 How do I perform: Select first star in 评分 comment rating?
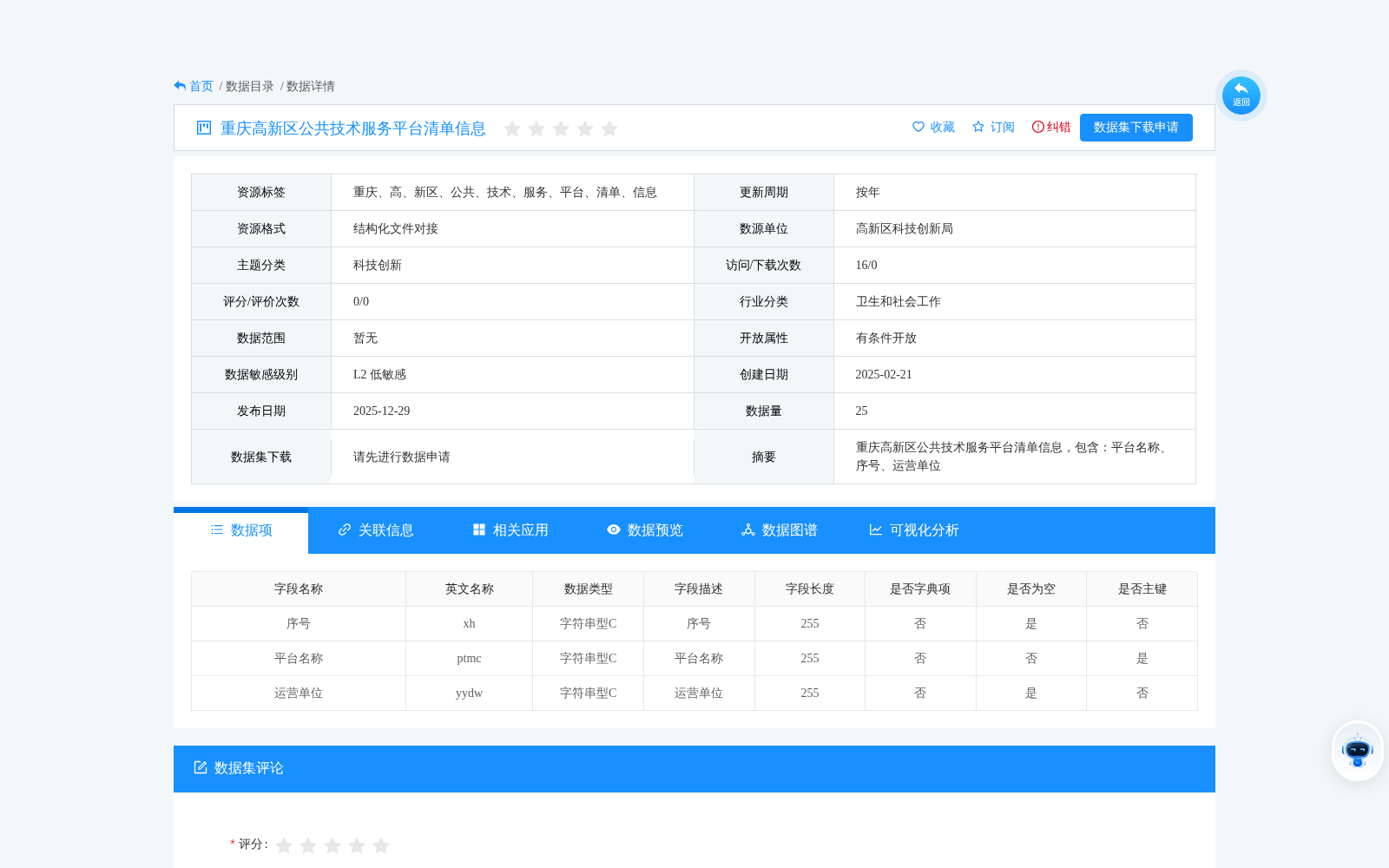pyautogui.click(x=284, y=845)
